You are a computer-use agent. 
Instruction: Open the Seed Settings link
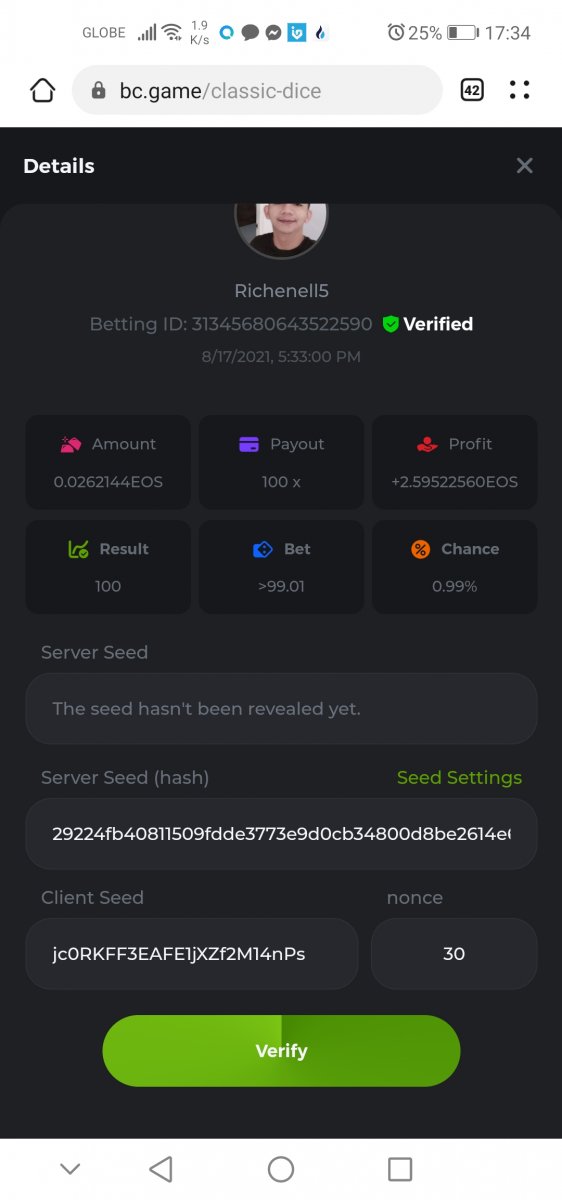459,777
